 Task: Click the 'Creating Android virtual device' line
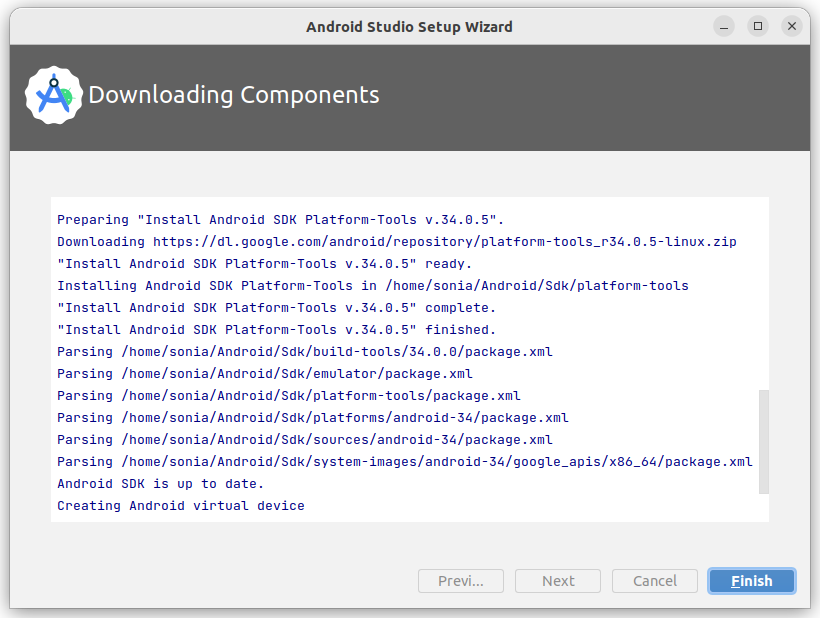[x=181, y=505]
